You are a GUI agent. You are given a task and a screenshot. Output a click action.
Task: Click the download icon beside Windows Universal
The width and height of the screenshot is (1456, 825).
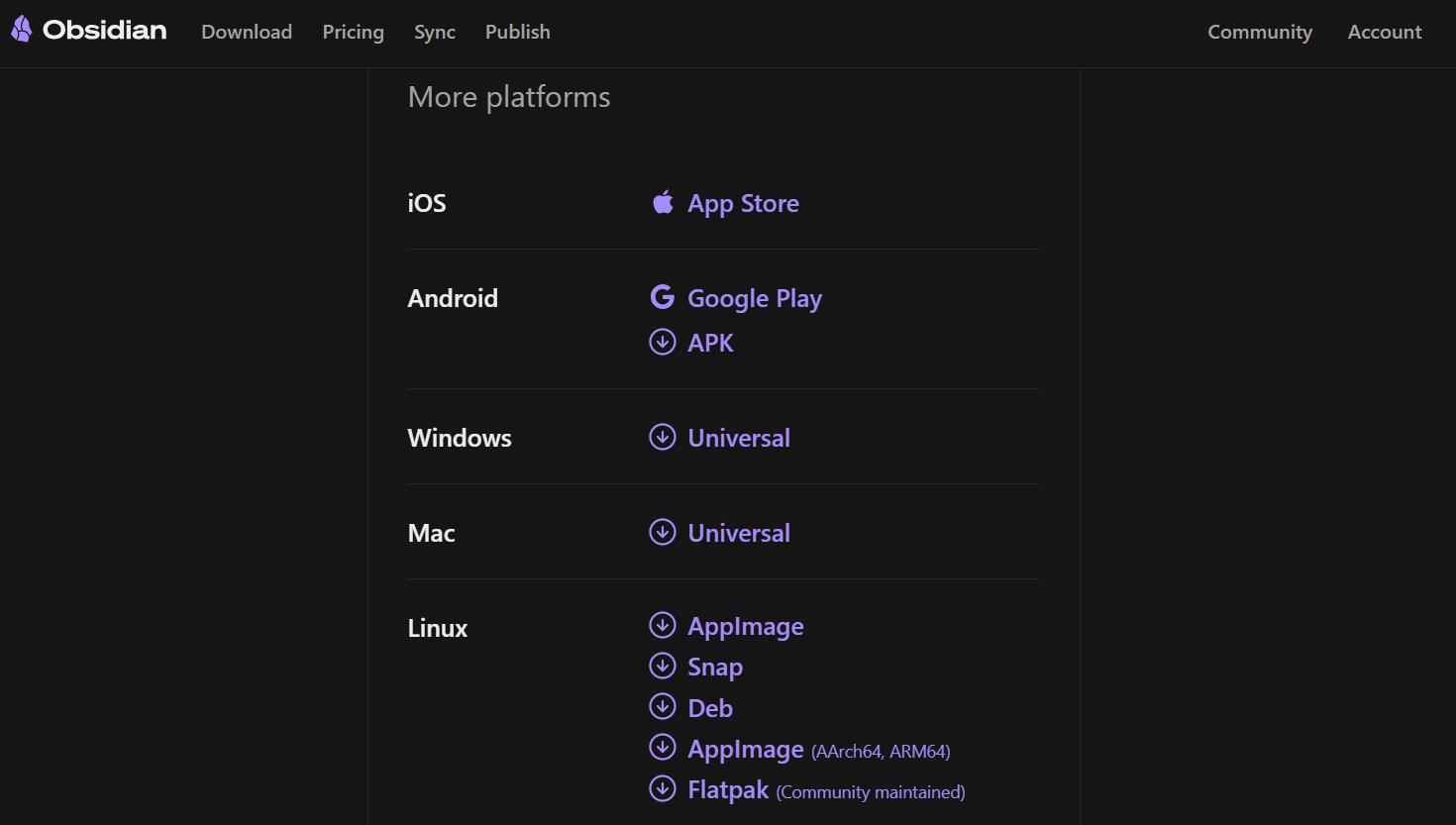pos(662,437)
